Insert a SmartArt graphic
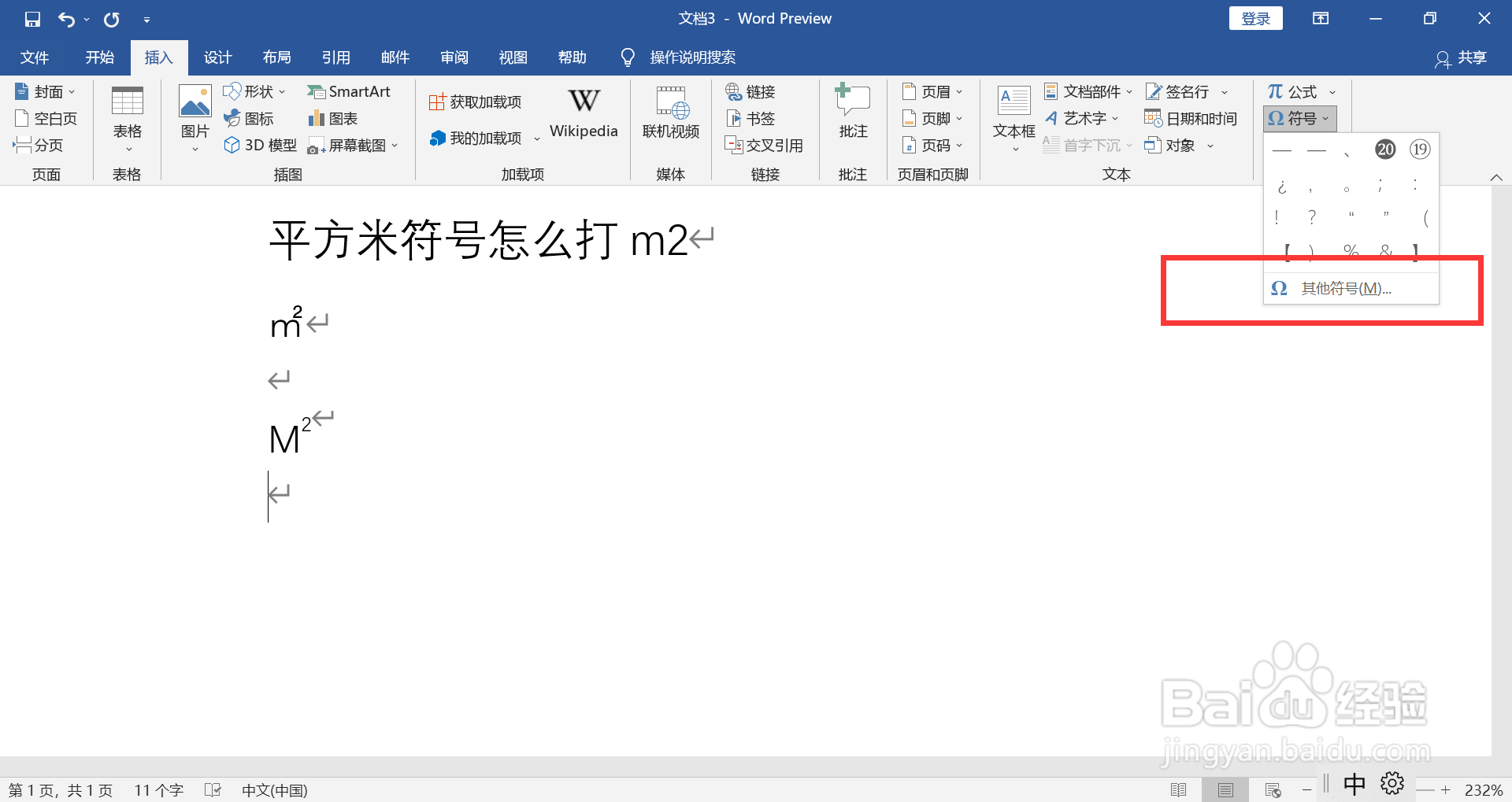The image size is (1512, 802). coord(350,91)
